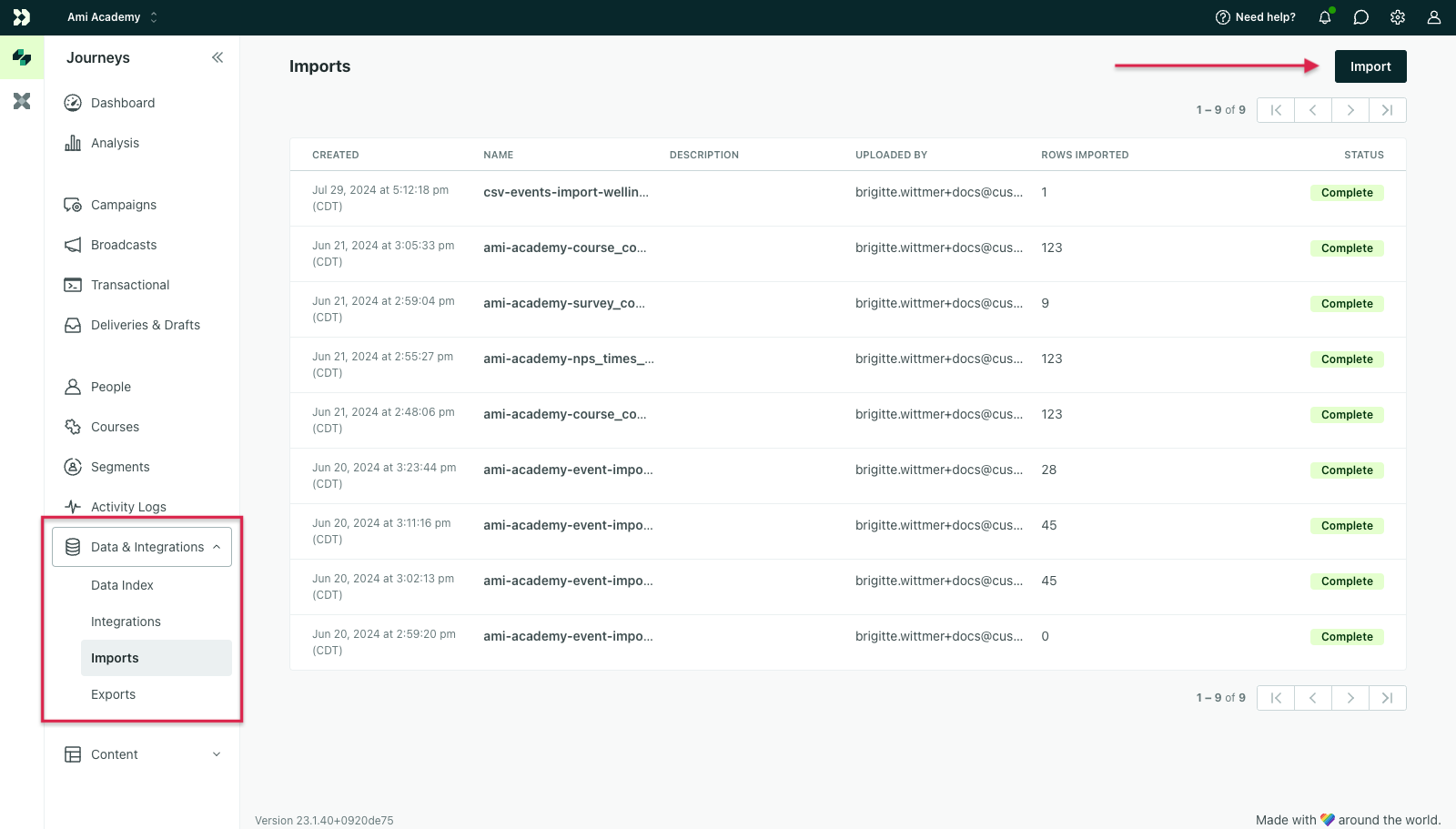
Task: Click uploader email in Jul 29 row
Action: [939, 192]
